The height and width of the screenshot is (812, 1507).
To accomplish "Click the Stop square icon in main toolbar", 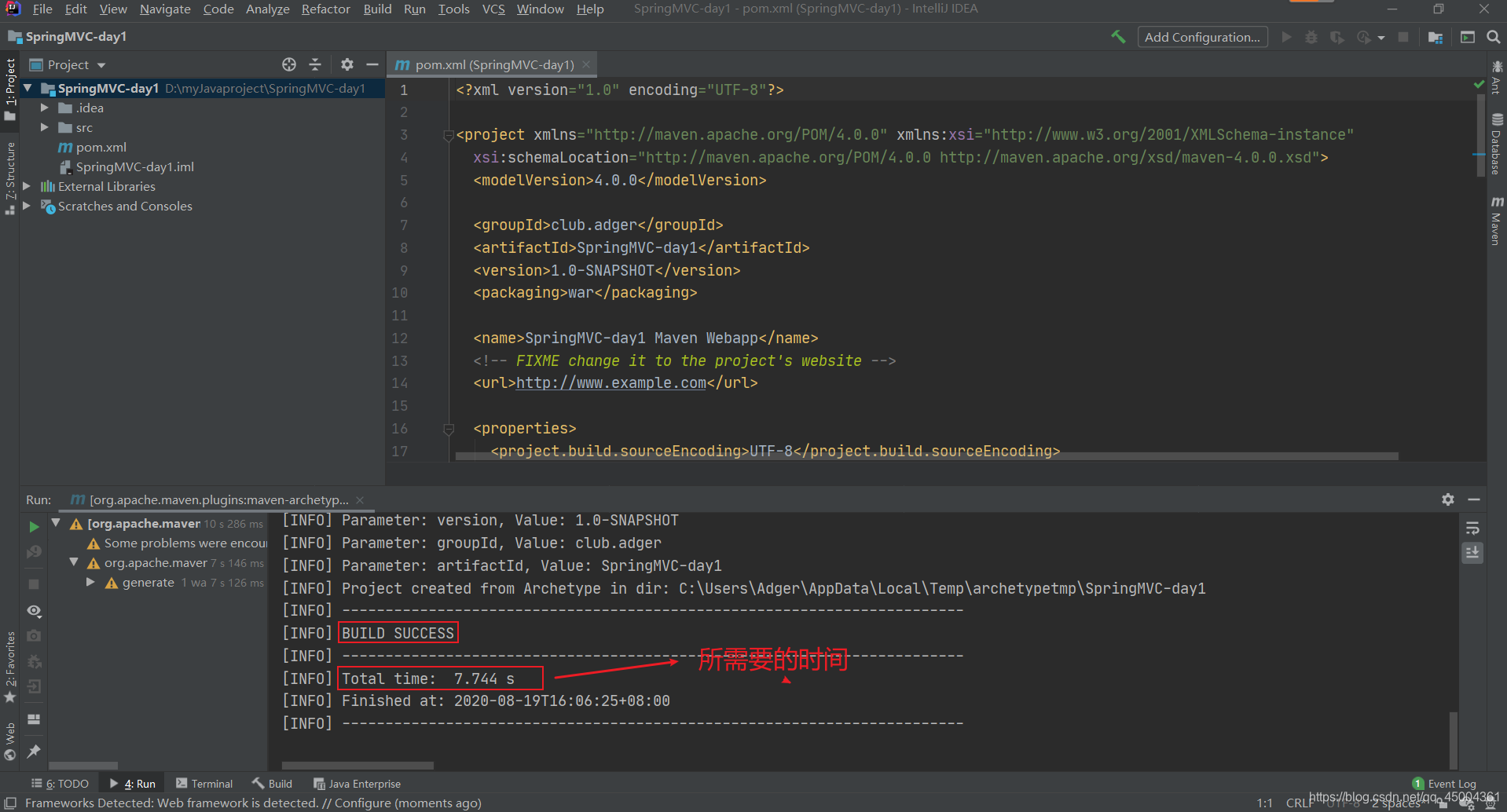I will tap(1403, 37).
